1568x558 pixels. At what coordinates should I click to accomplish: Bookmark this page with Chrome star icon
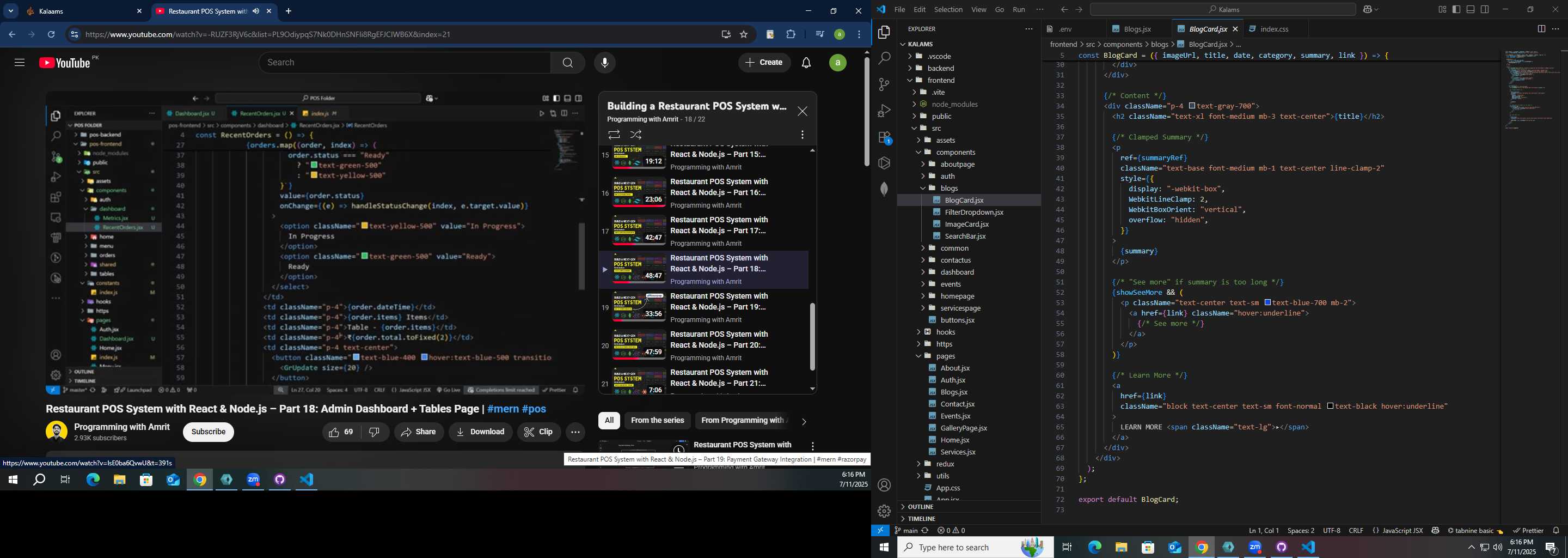744,35
